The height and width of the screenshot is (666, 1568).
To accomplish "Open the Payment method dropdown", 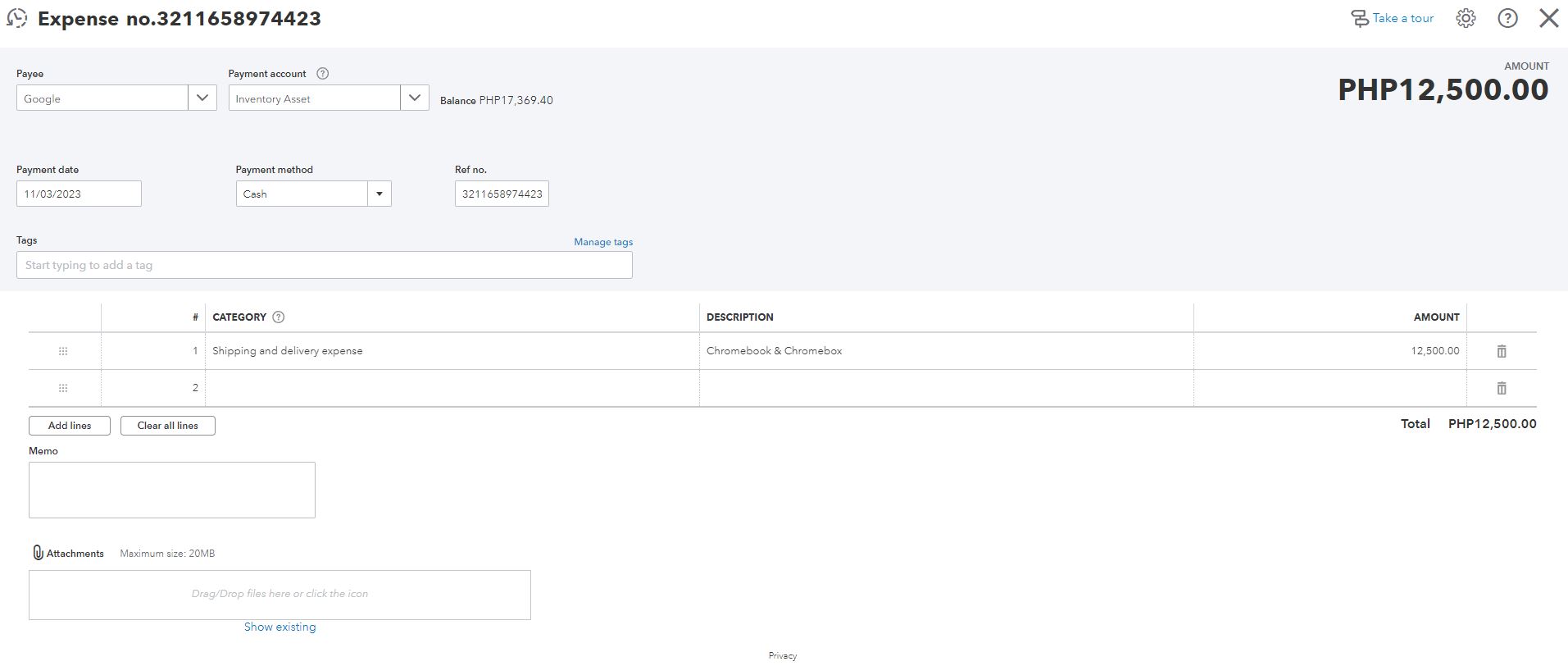I will 379,194.
